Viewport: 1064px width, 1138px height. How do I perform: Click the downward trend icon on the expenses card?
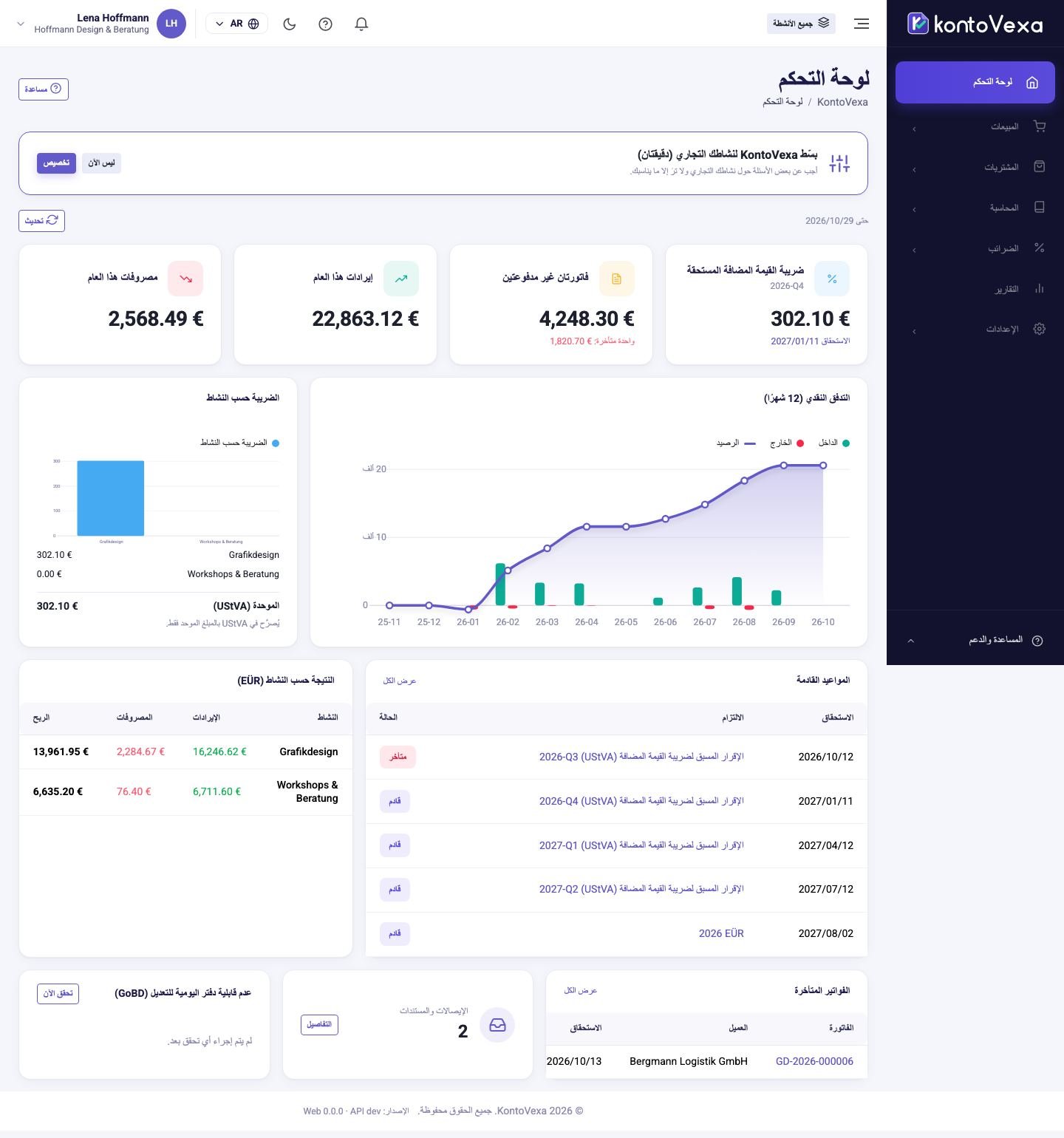pyautogui.click(x=185, y=279)
